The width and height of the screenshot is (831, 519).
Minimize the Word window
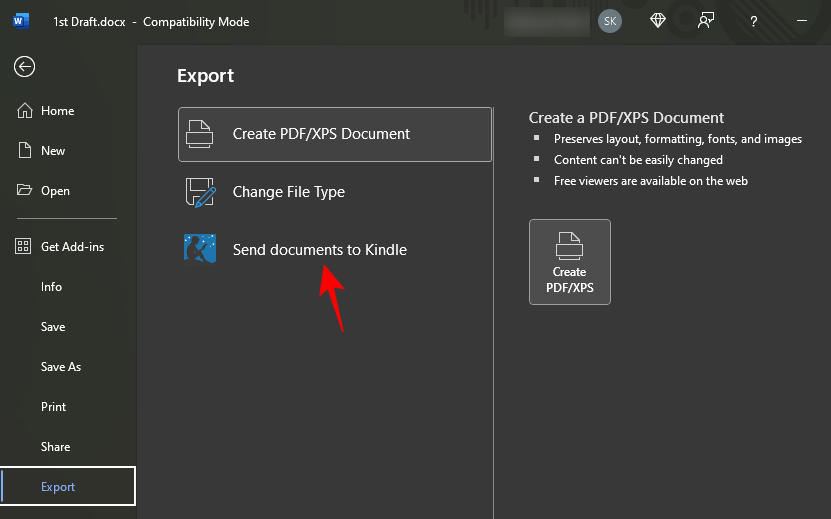802,21
